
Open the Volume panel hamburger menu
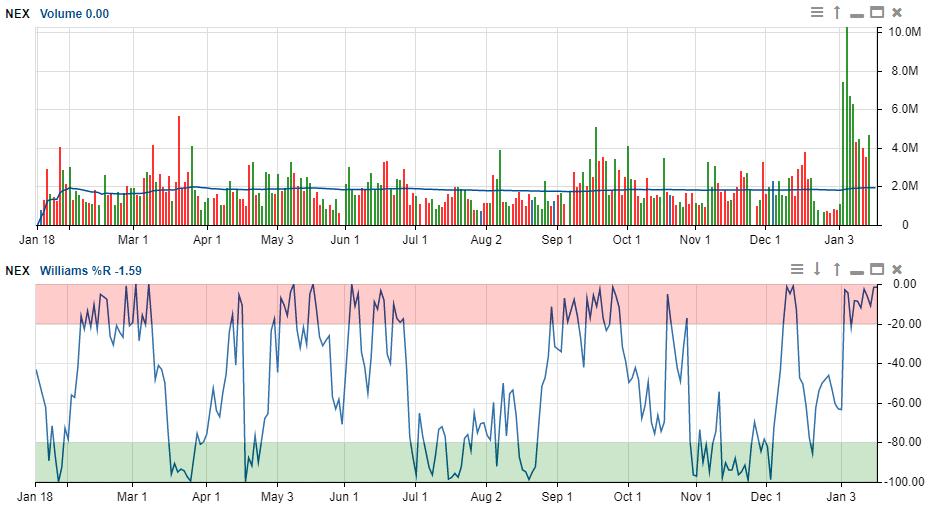tap(817, 13)
